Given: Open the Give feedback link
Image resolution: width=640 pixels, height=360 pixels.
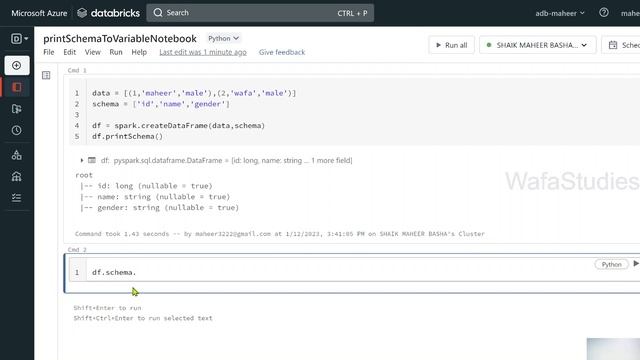Looking at the screenshot, I should point(282,52).
